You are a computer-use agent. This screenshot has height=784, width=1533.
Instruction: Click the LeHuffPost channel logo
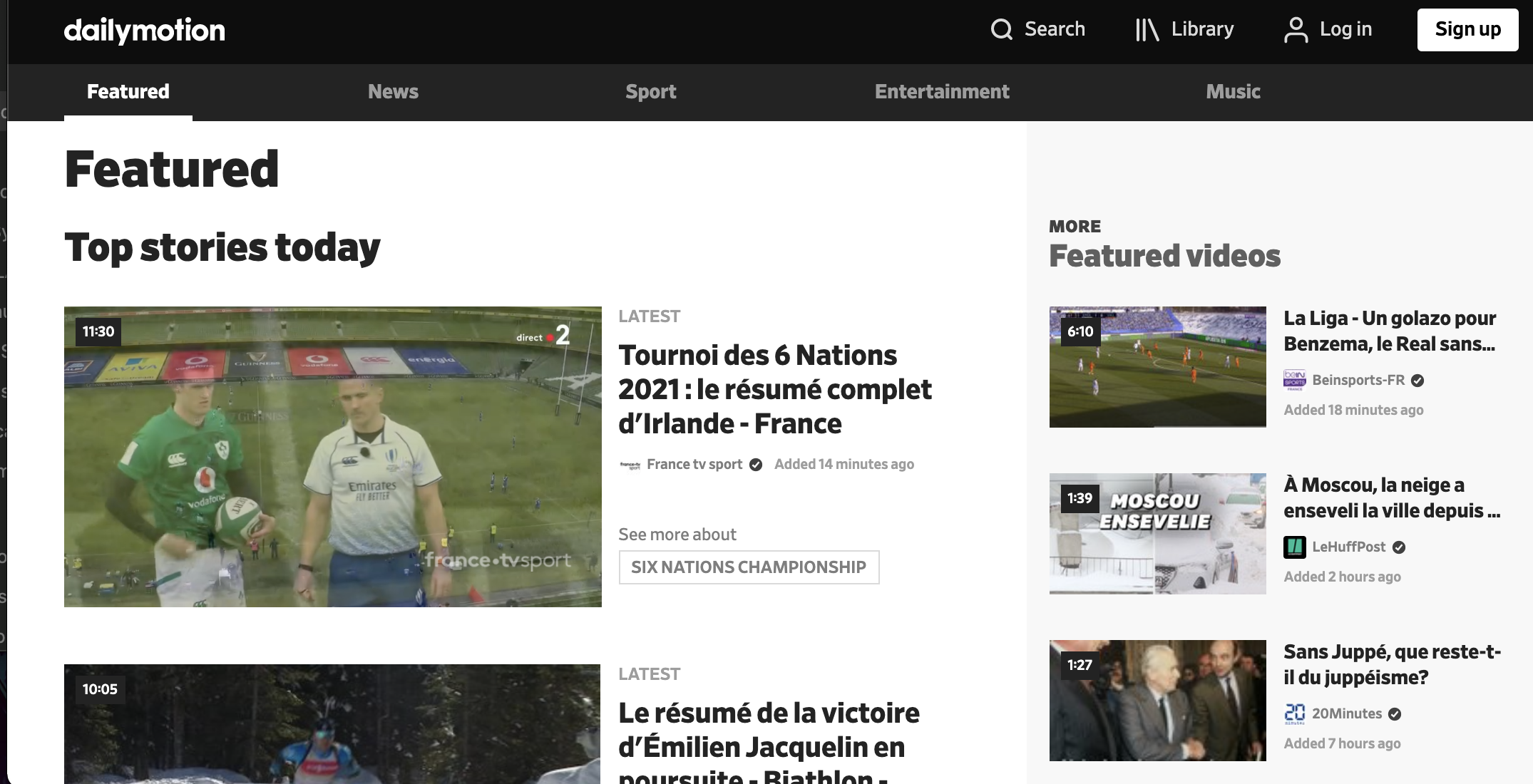1294,547
